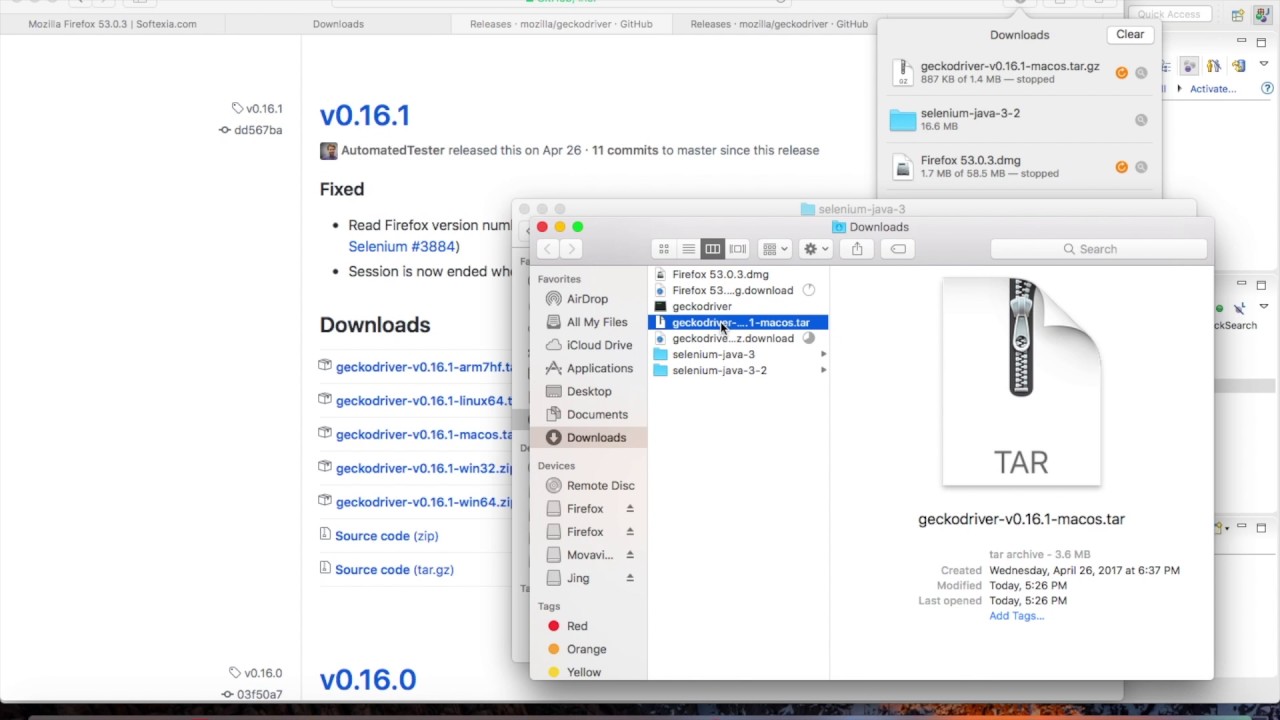Open the Selenium #3884 issue link
This screenshot has width=1280, height=720.
[402, 246]
